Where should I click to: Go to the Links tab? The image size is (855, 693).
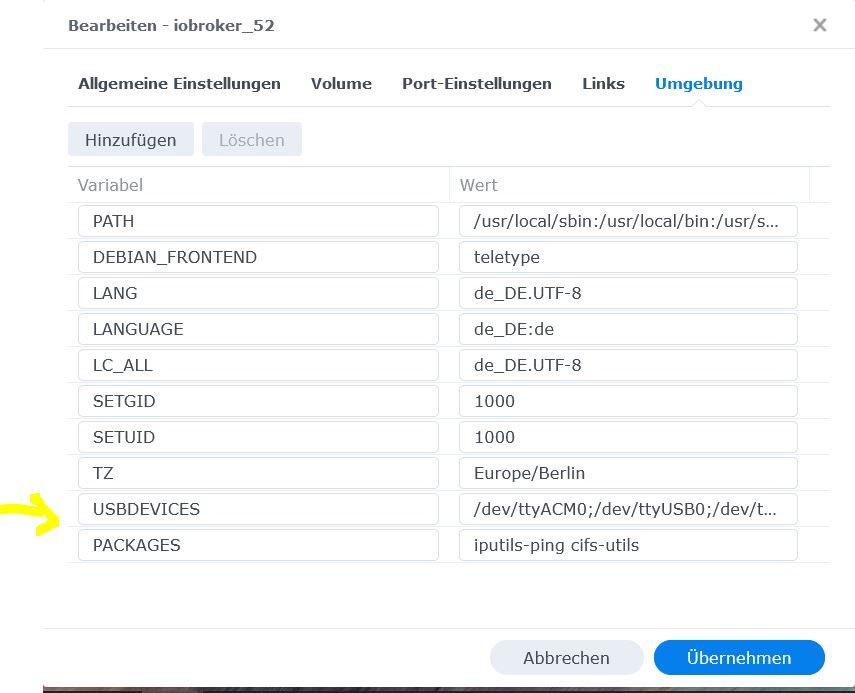pos(603,83)
